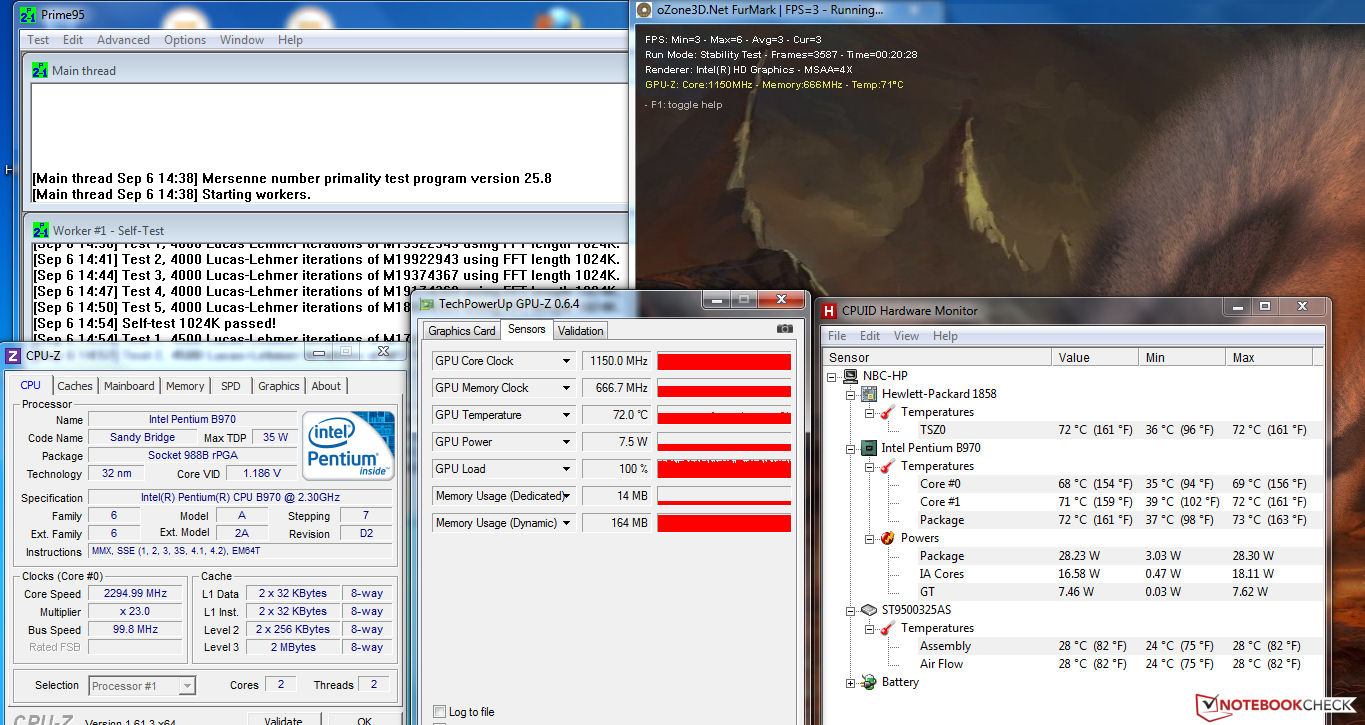Image resolution: width=1365 pixels, height=725 pixels.
Task: Click the CPUID Hardware Monitor title icon
Action: pos(829,311)
